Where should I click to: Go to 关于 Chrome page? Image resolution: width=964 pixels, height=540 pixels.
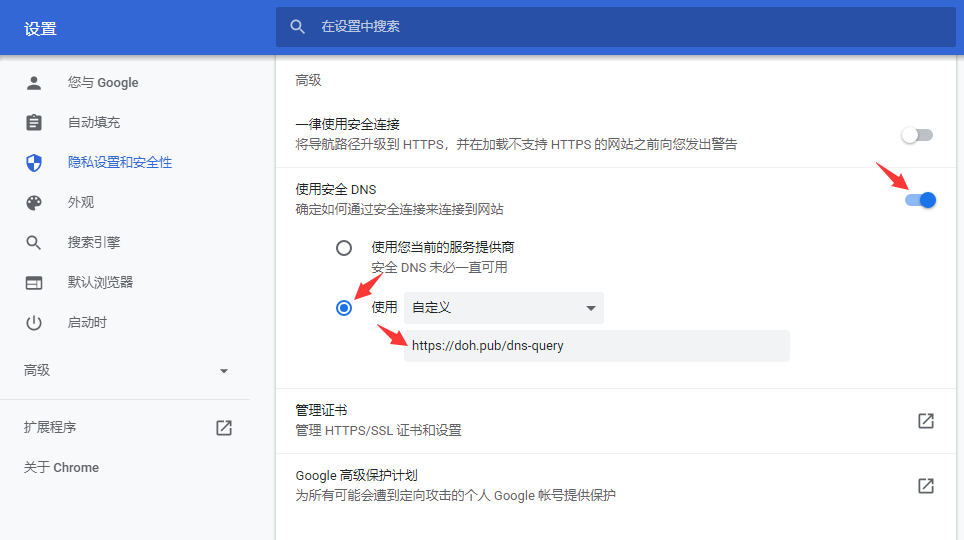62,468
